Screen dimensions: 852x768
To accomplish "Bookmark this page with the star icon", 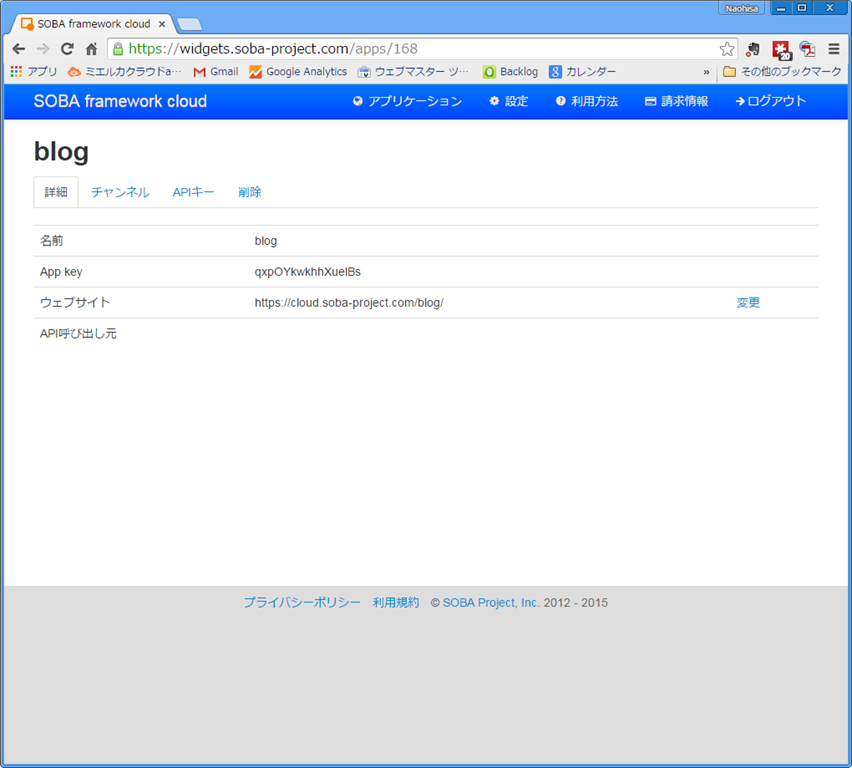I will pos(726,49).
